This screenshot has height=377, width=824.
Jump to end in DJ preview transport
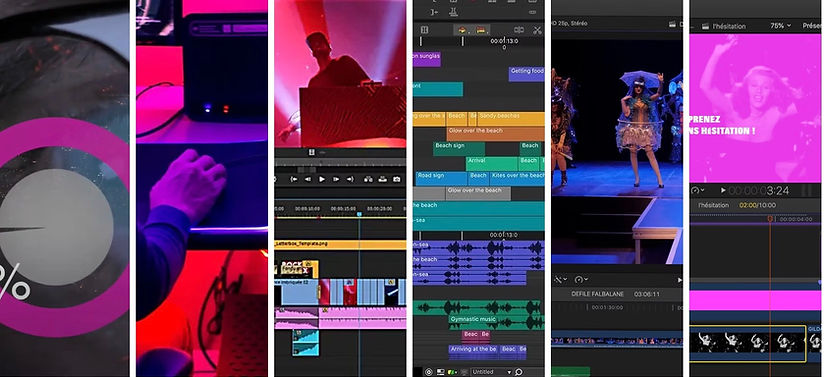(350, 179)
